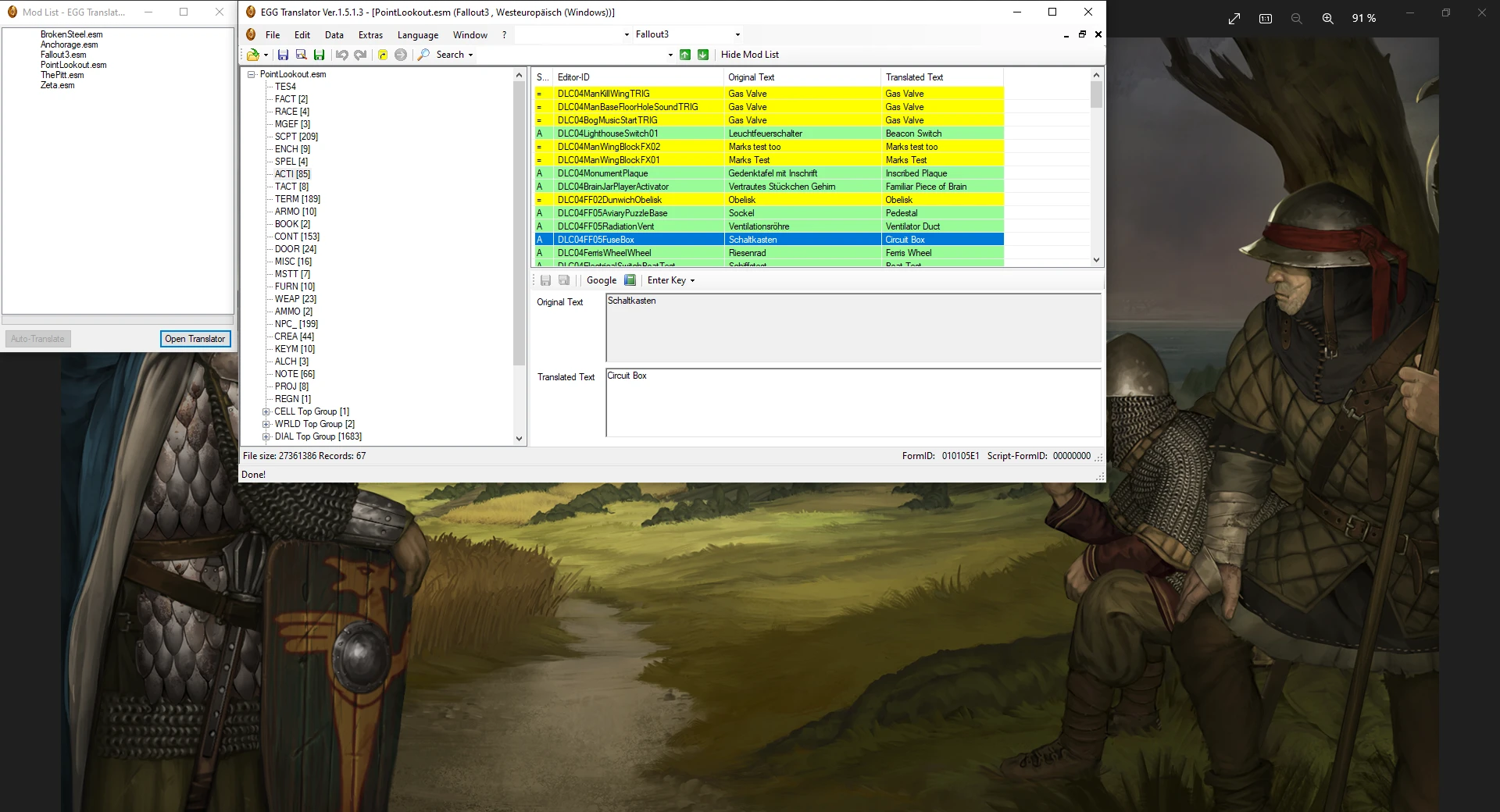Click the green floppy disk save icon
This screenshot has height=812, width=1500.
pyautogui.click(x=319, y=55)
